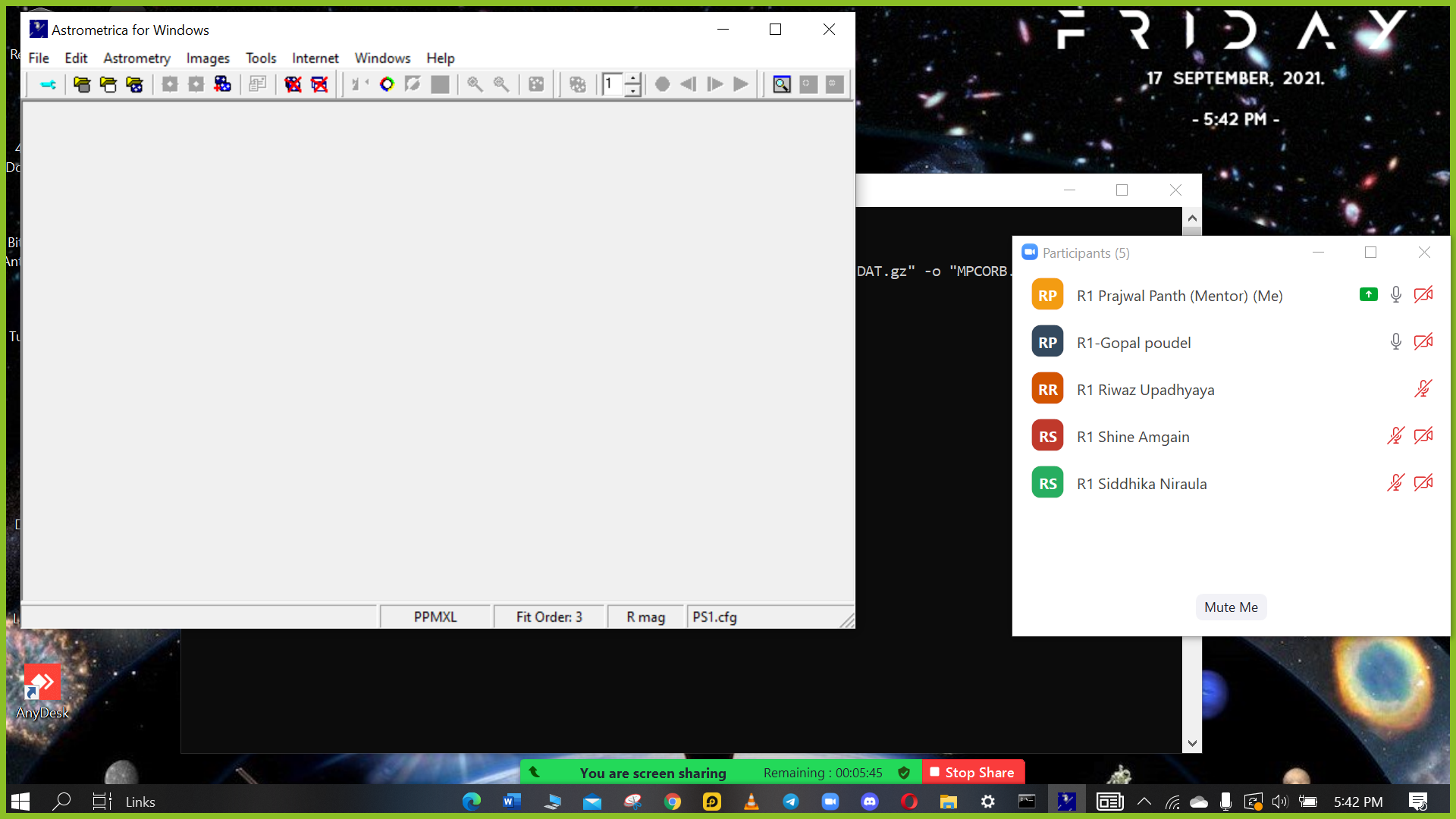Click the Flip Image toolbar icon
Image resolution: width=1456 pixels, height=819 pixels.
[359, 84]
